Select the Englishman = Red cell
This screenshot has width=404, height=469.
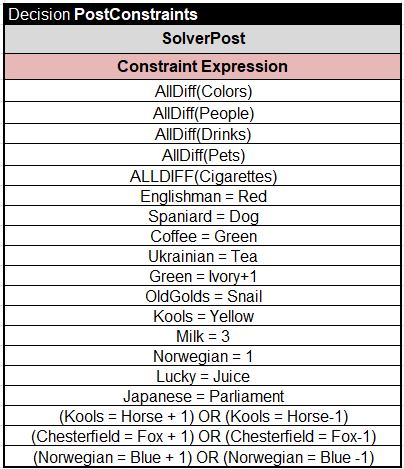(202, 196)
